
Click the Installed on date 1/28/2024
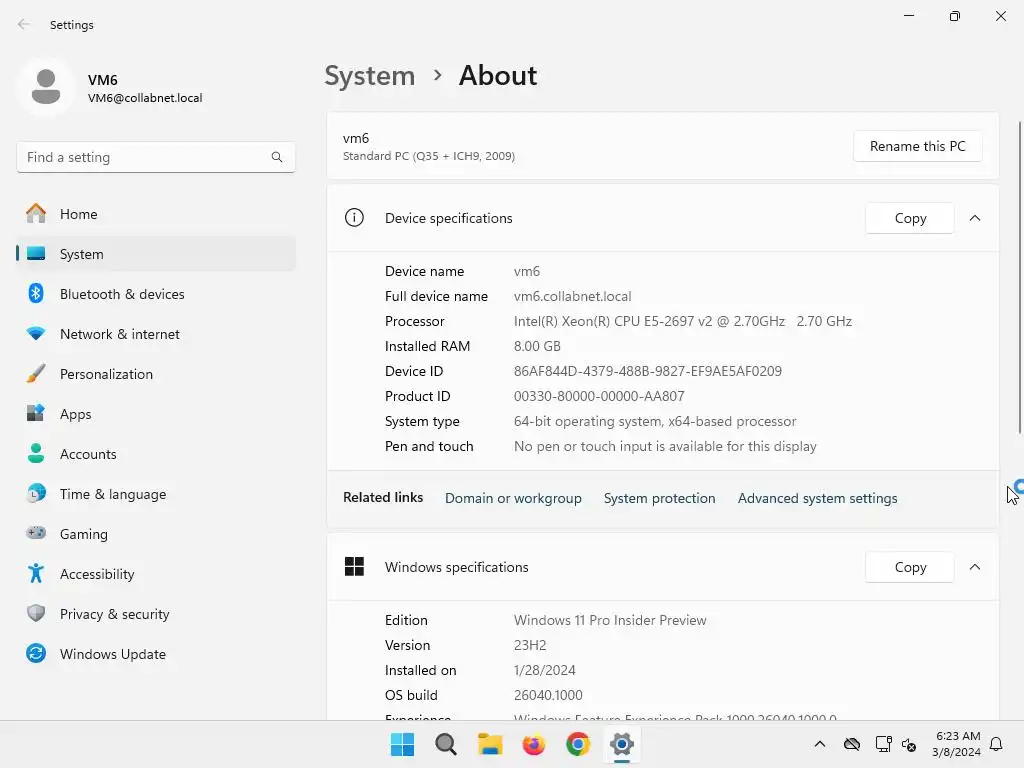click(545, 671)
